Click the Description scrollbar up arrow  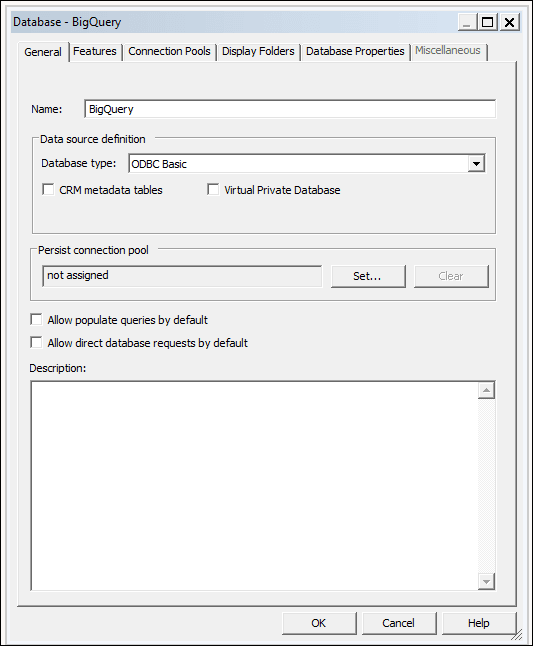pos(486,391)
